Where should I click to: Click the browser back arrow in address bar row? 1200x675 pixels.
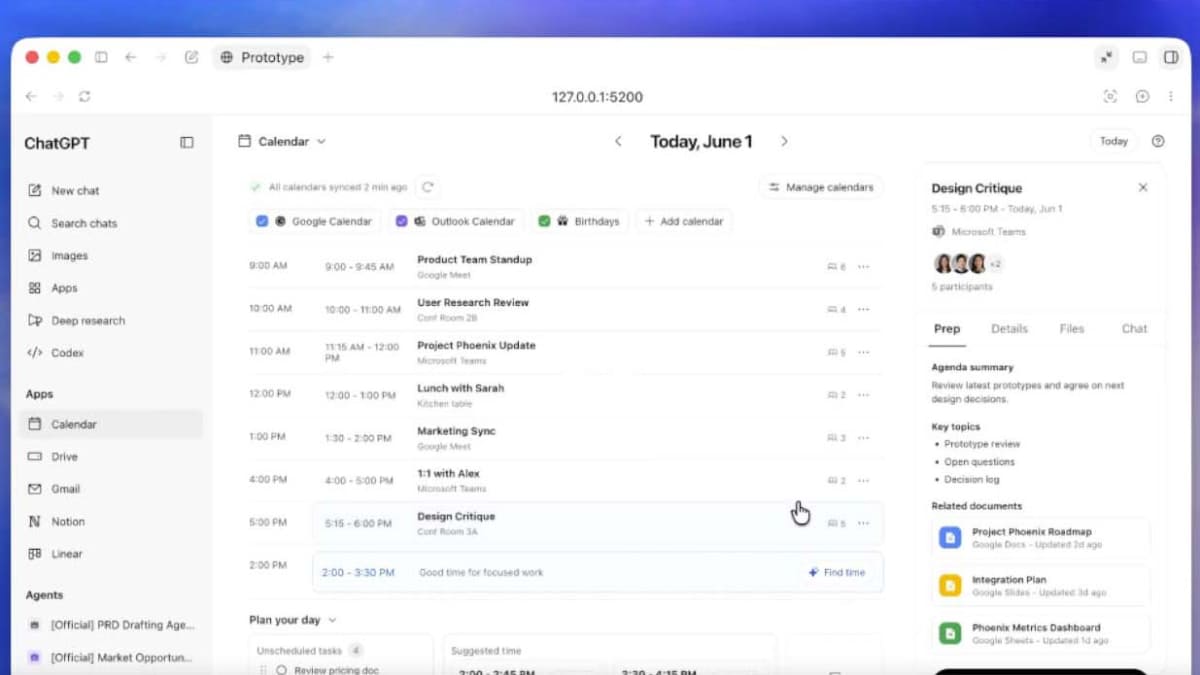[31, 97]
